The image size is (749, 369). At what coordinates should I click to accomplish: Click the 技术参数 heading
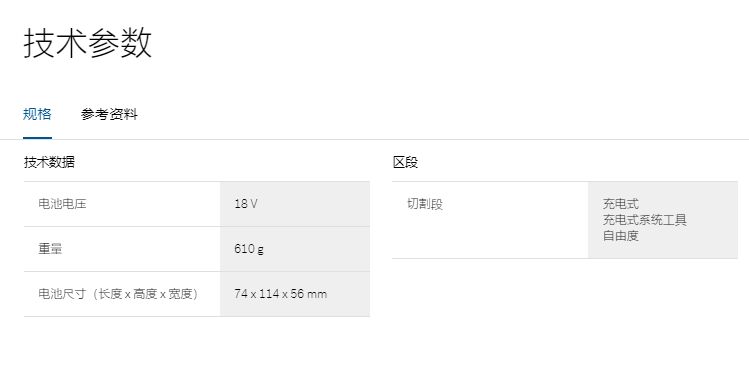point(87,43)
